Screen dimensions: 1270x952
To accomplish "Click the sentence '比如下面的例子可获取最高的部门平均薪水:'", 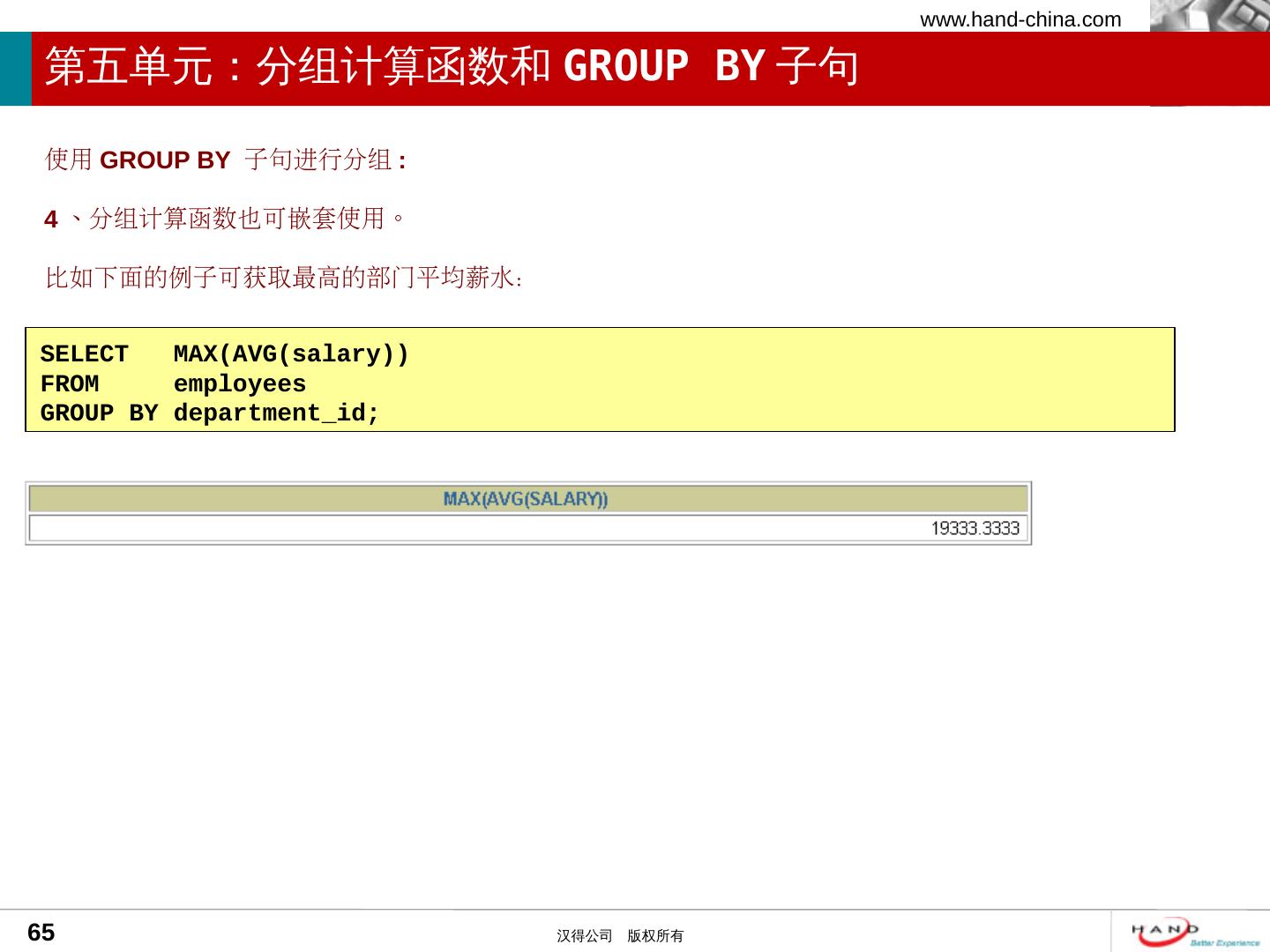I will [x=284, y=279].
